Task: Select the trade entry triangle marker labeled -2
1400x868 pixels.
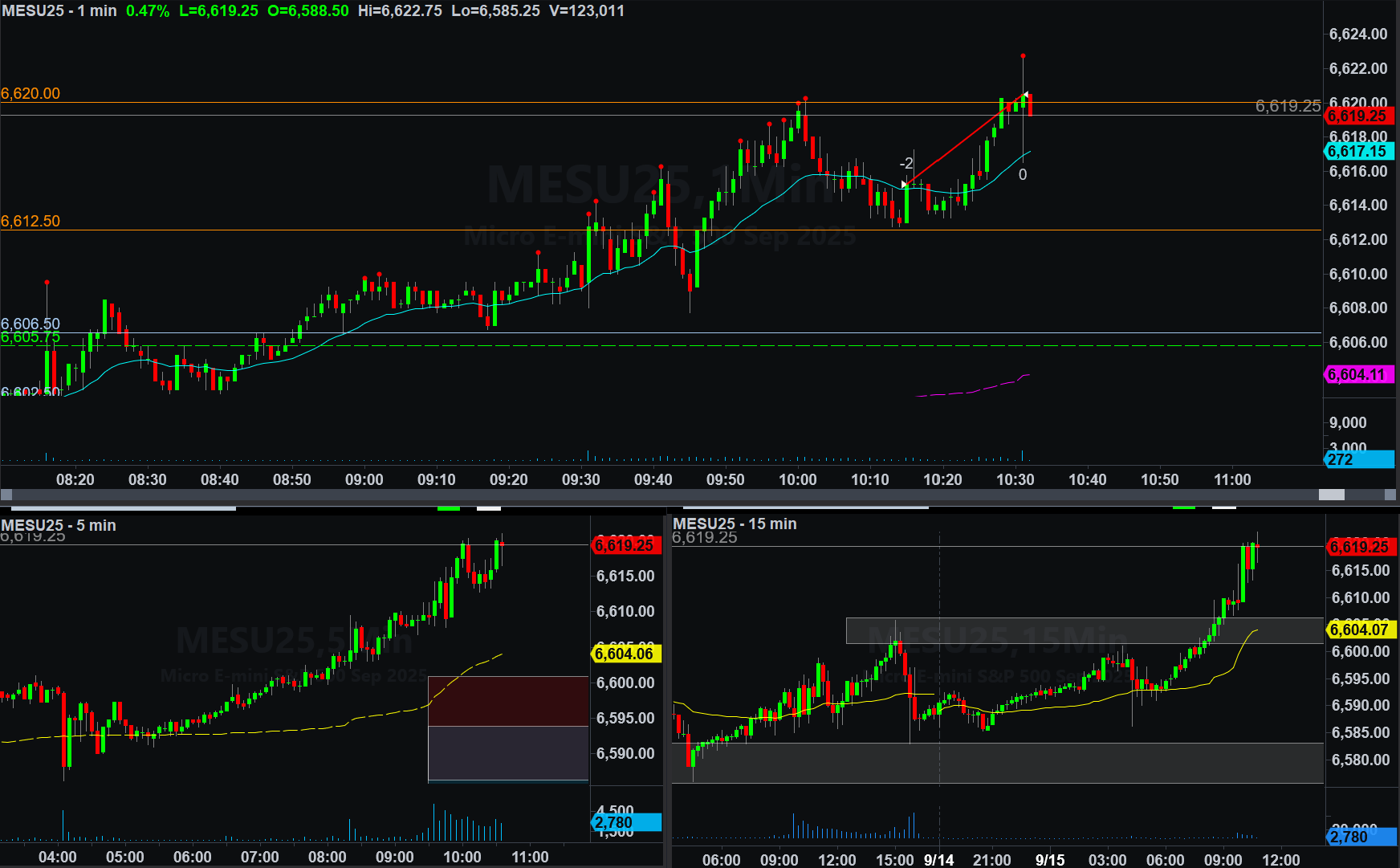Action: point(905,185)
